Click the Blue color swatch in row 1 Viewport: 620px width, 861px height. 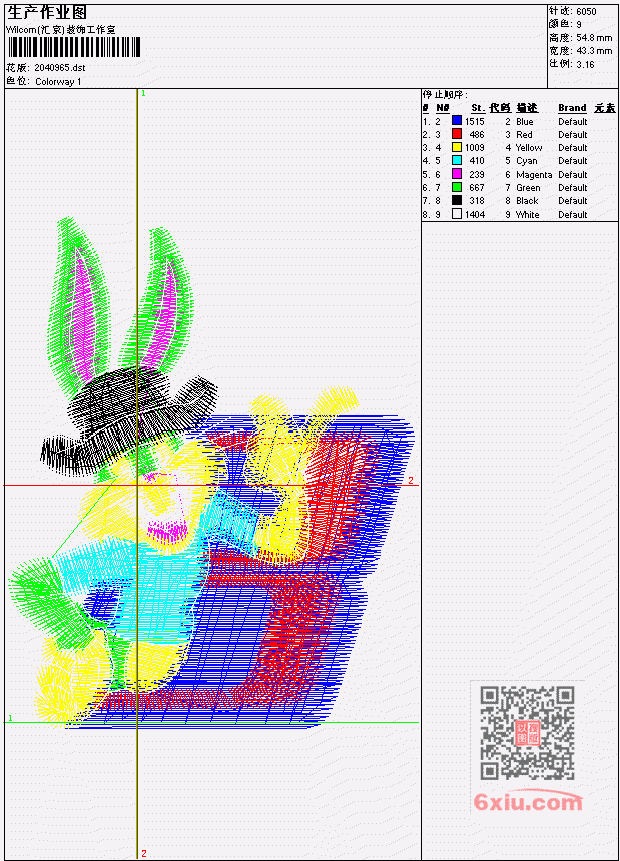[x=456, y=120]
